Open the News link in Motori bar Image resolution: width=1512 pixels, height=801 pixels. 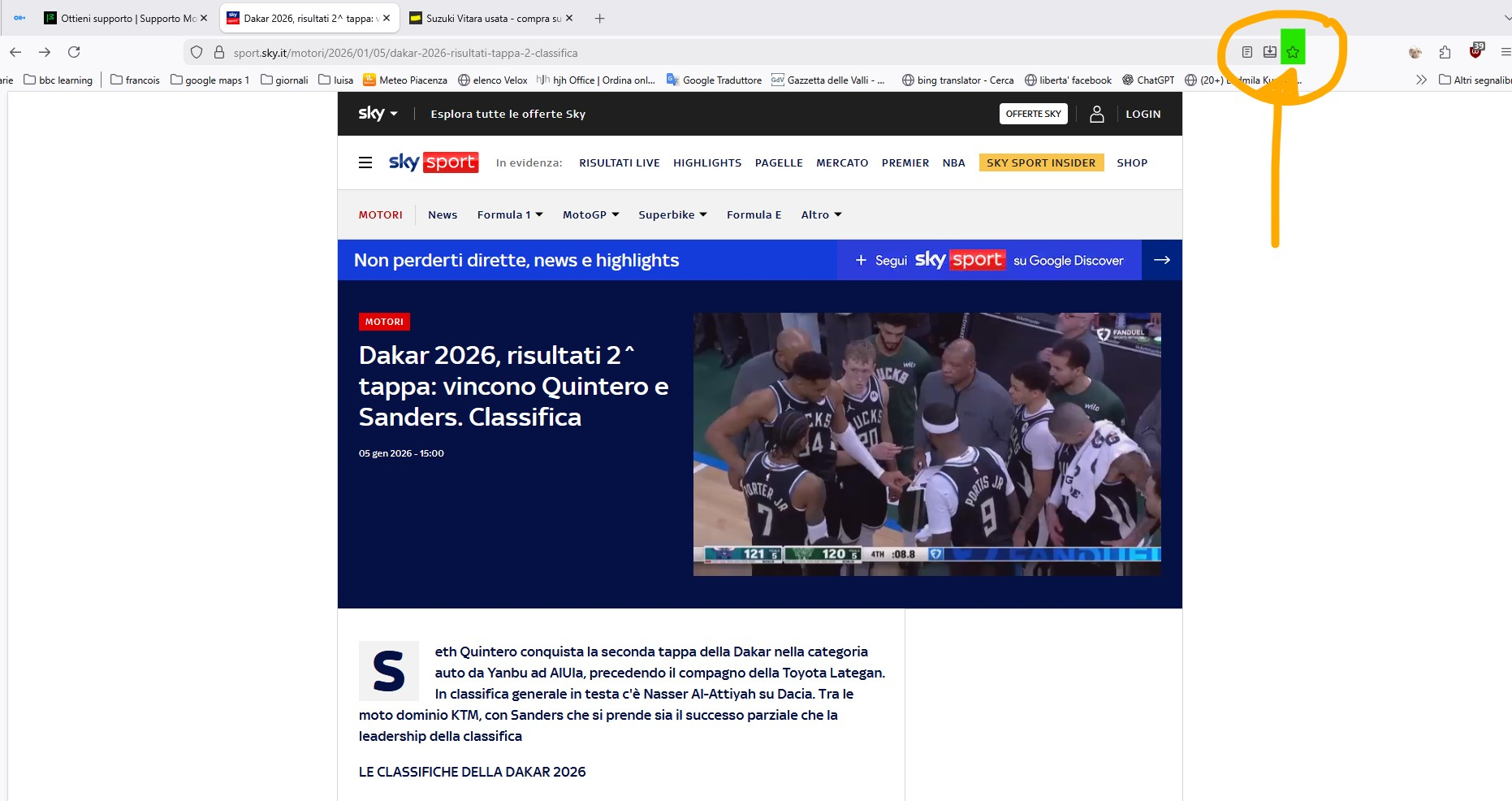(x=443, y=214)
